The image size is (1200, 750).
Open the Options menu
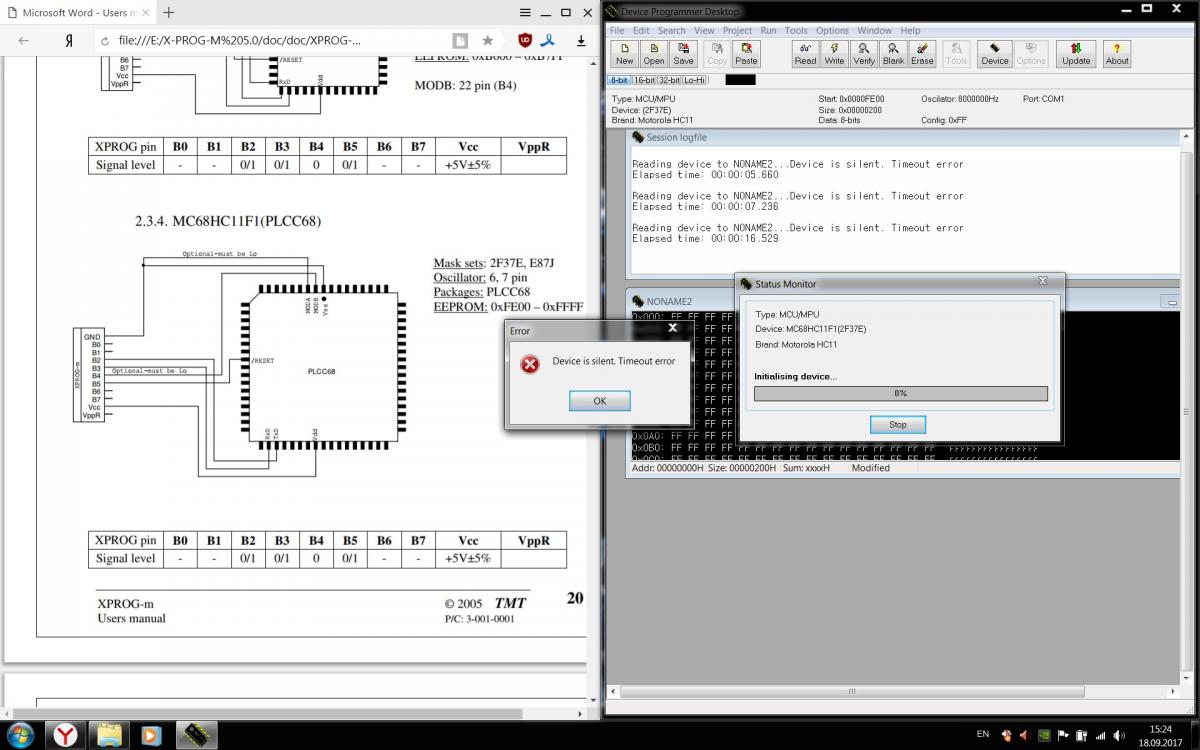[832, 31]
